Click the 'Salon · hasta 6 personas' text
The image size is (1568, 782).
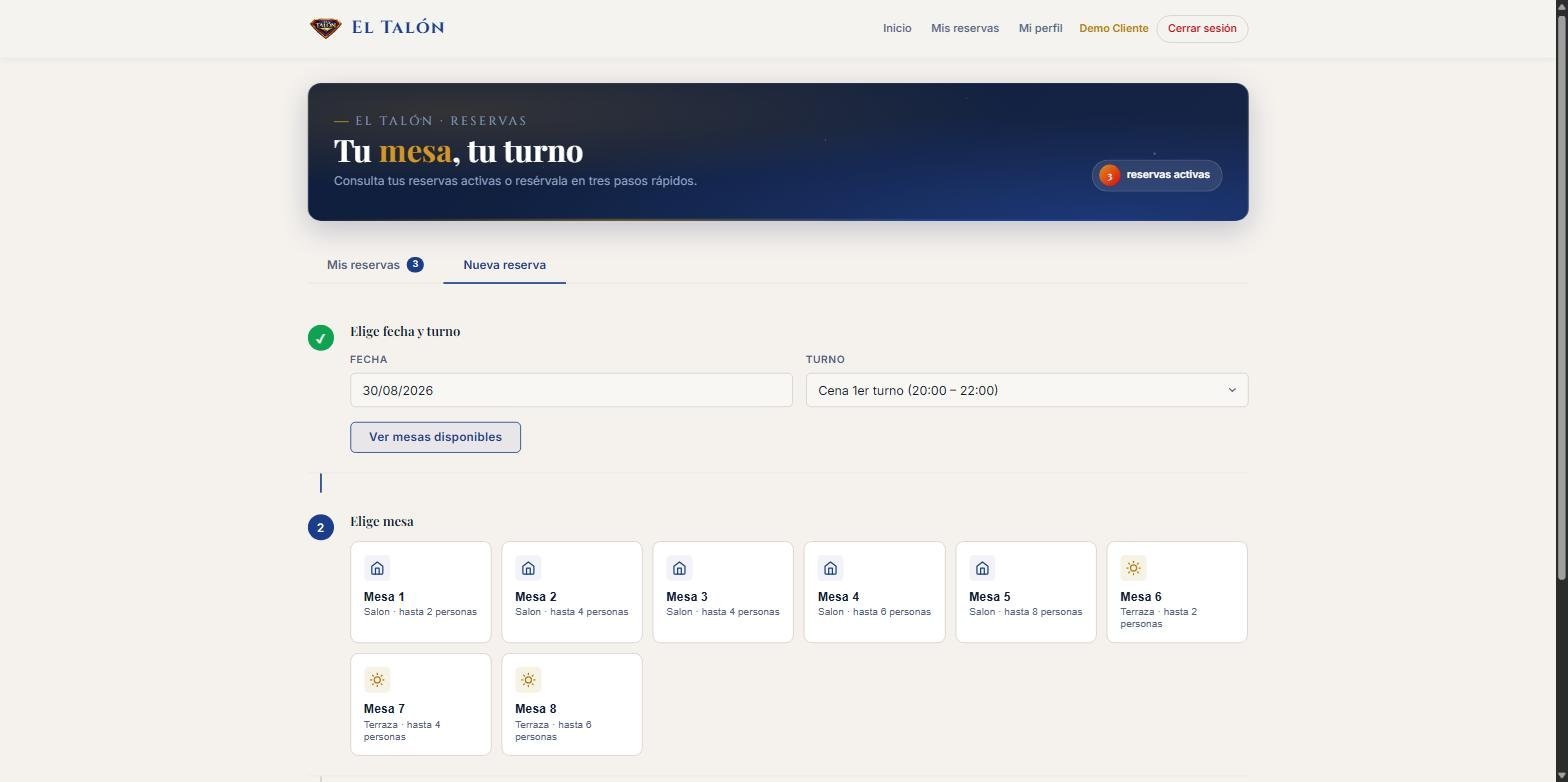tap(874, 612)
